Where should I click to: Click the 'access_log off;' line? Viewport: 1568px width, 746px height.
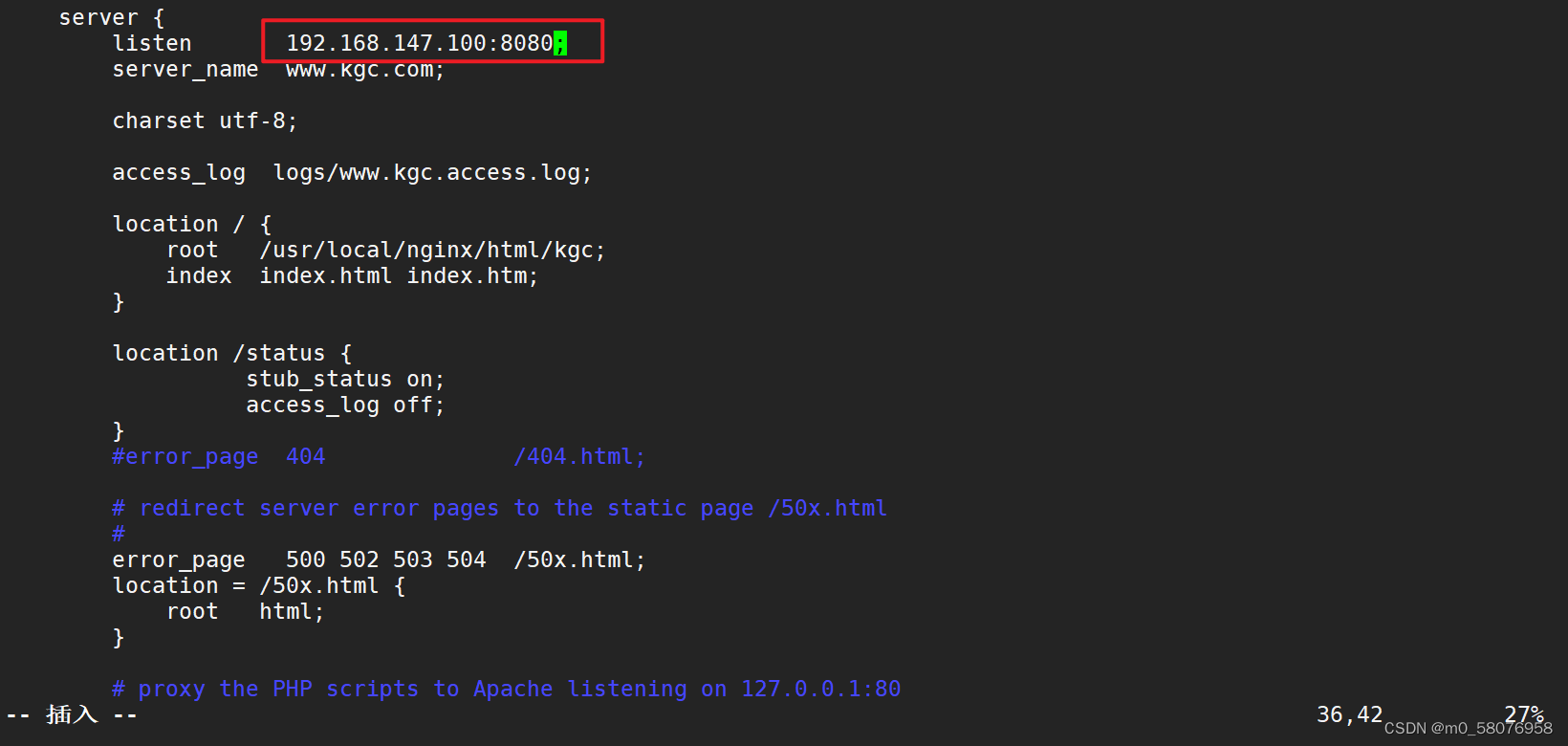pyautogui.click(x=346, y=406)
